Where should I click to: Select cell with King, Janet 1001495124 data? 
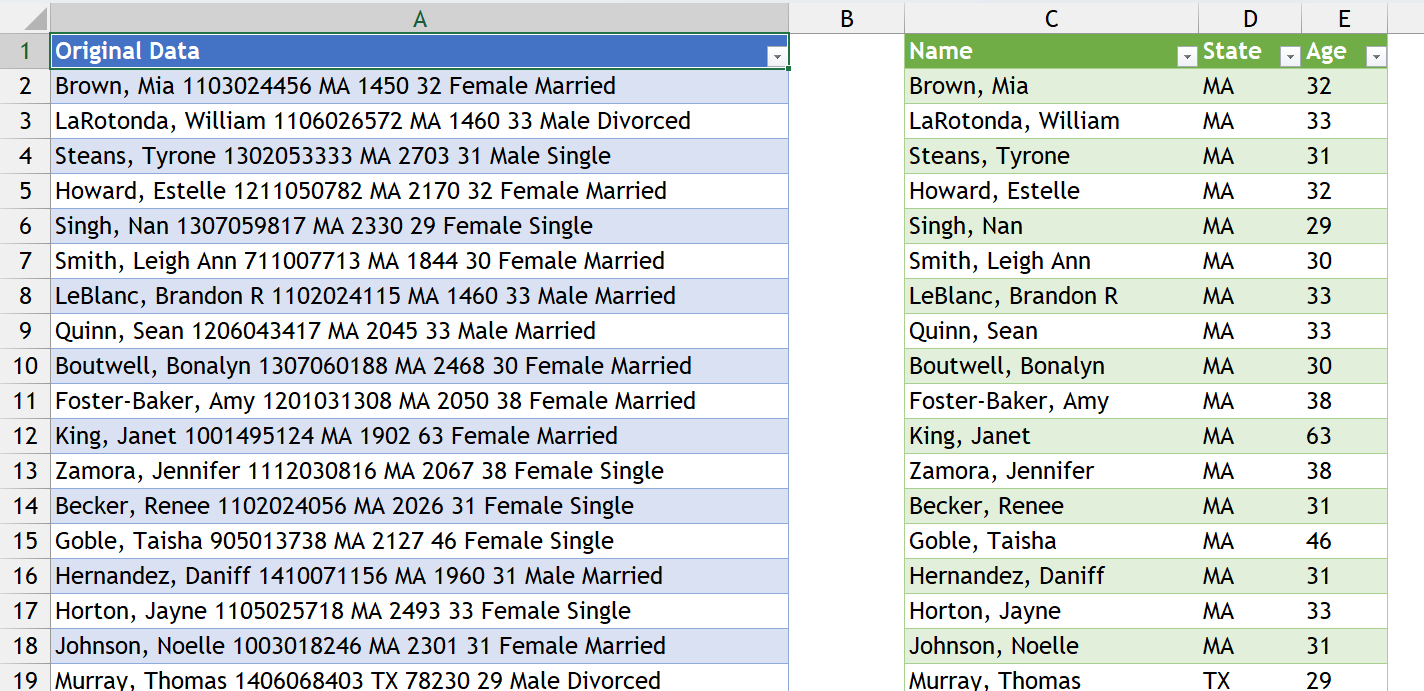click(x=419, y=436)
